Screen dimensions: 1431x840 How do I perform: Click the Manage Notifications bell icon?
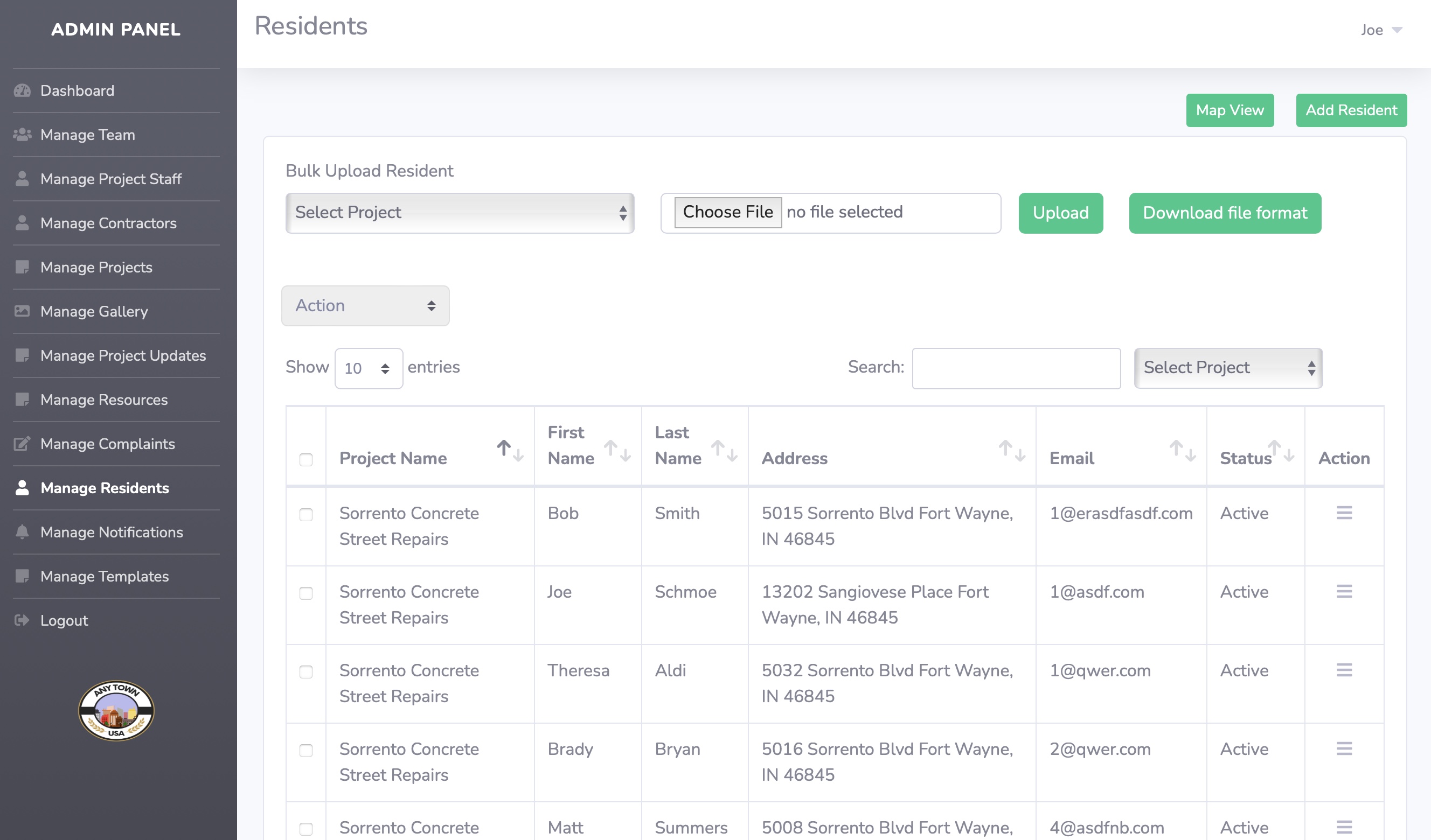tap(22, 532)
